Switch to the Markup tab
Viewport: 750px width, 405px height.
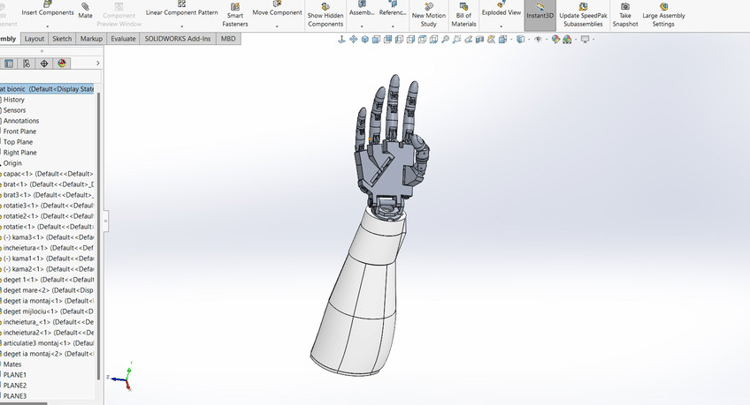pyautogui.click(x=91, y=39)
